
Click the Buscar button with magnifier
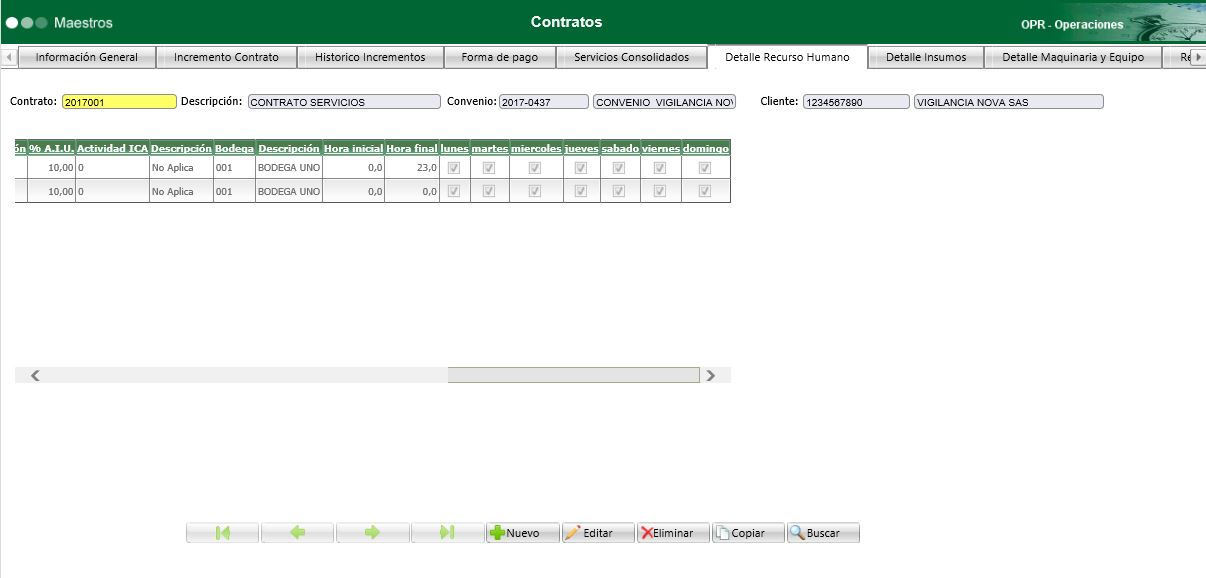(x=823, y=533)
